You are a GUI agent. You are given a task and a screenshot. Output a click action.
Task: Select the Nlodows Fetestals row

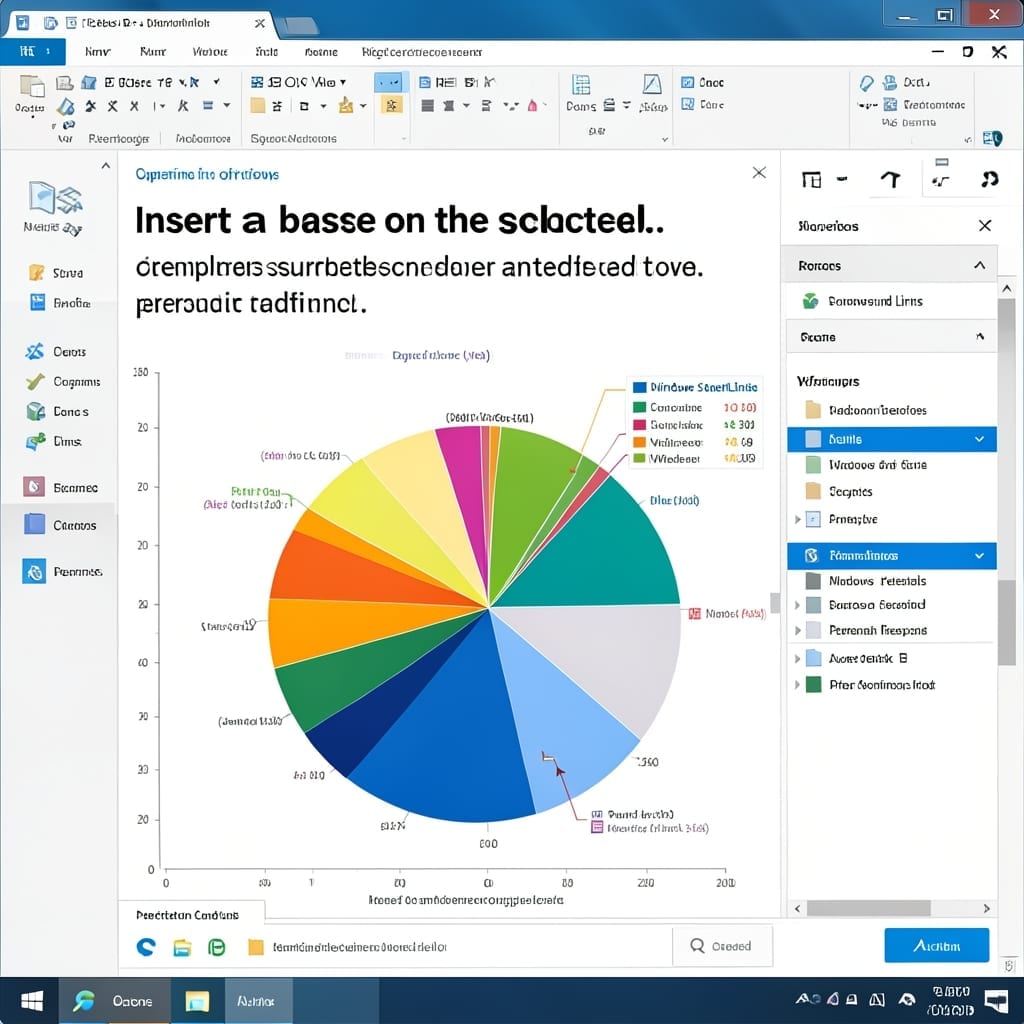click(x=891, y=581)
